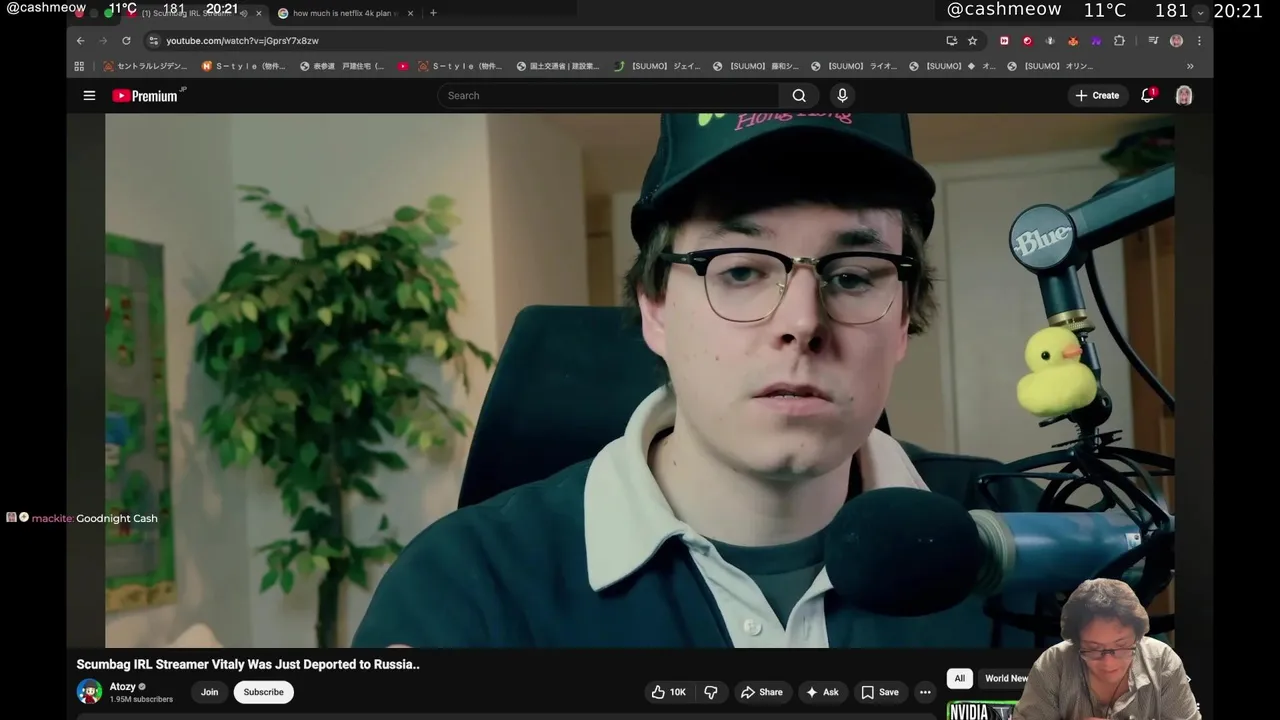The width and height of the screenshot is (1280, 720).
Task: Click the NVIDIA recommended video thumbnail
Action: pos(980,711)
